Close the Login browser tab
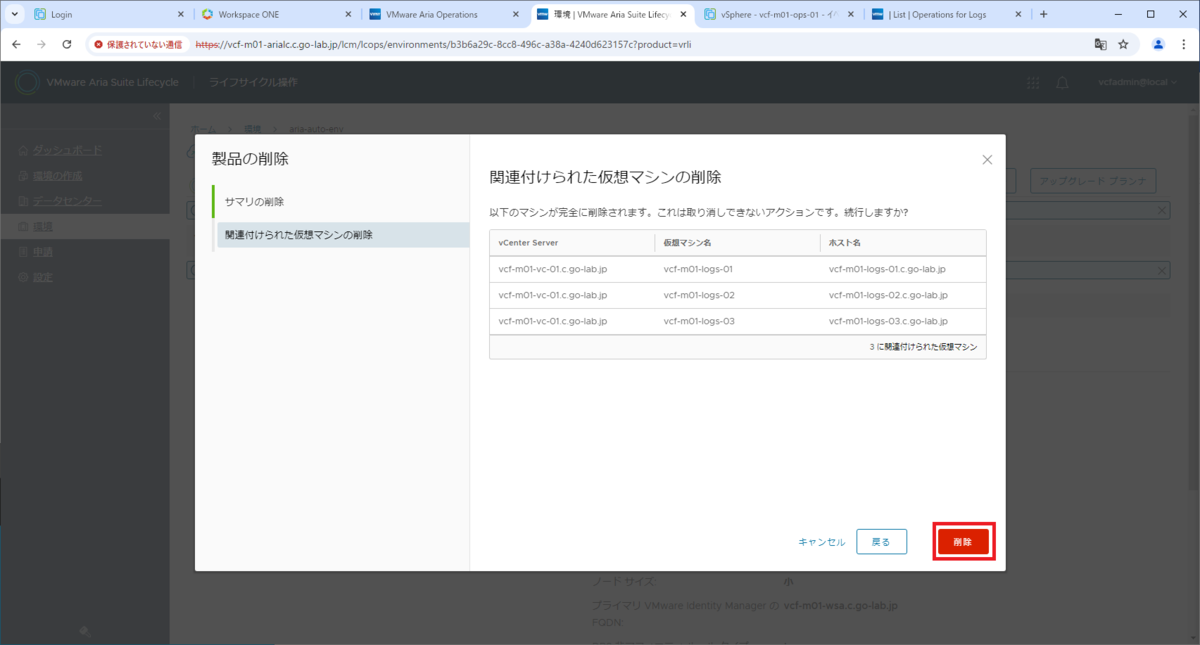The image size is (1200, 645). (x=180, y=15)
